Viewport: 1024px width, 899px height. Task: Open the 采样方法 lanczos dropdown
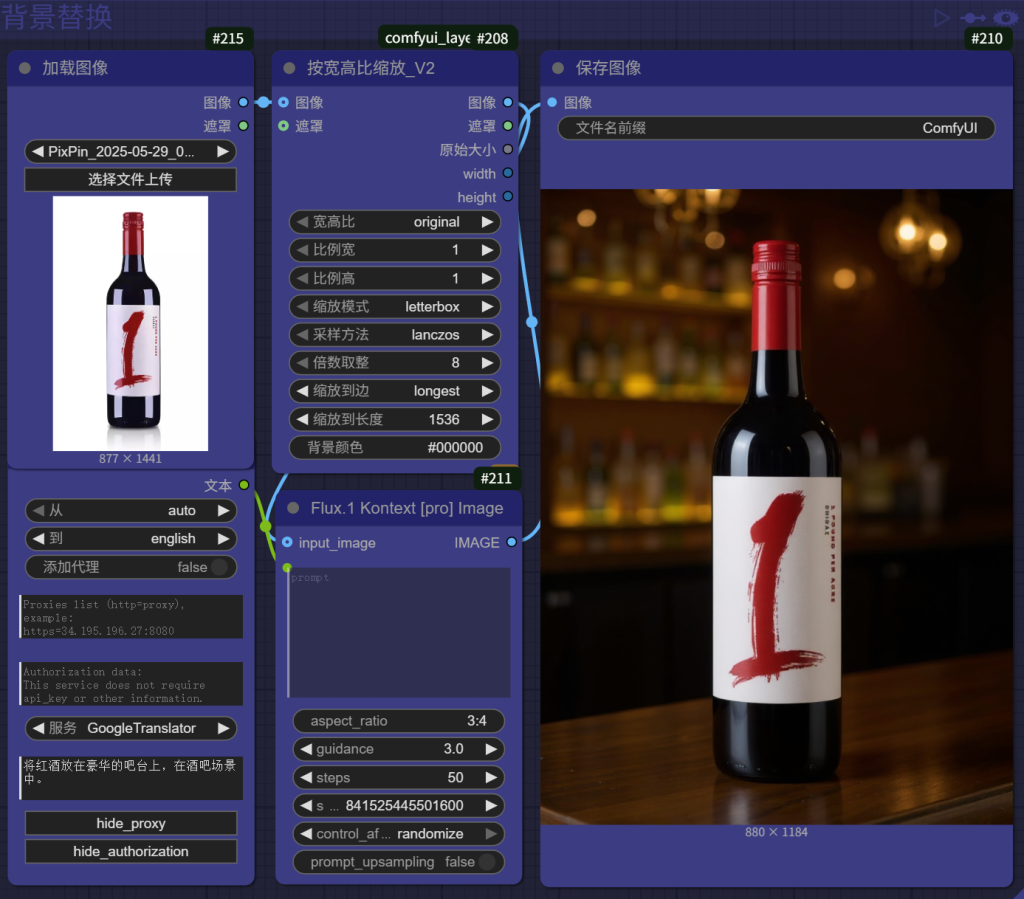(x=394, y=335)
